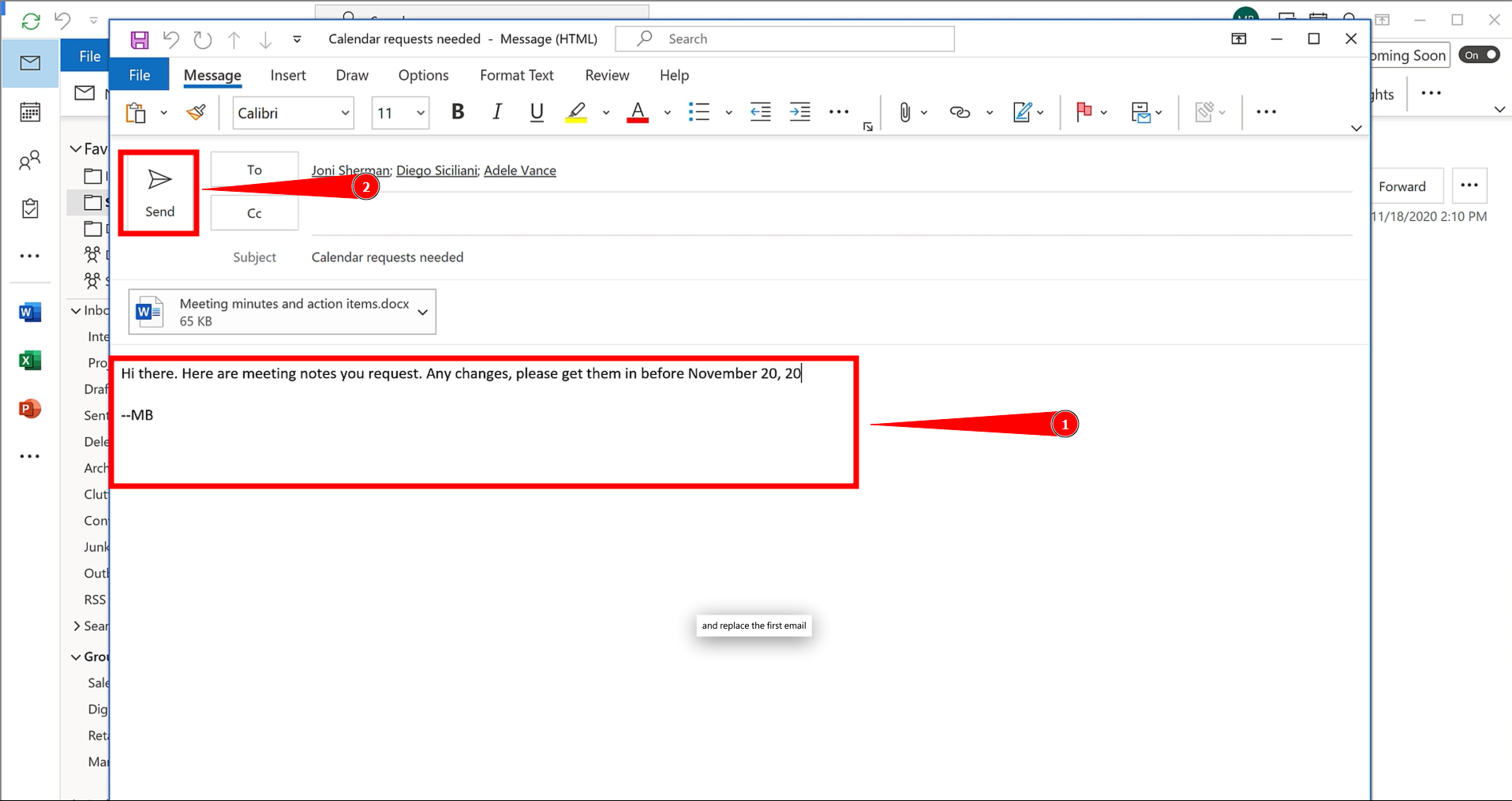Open the font size dropdown
1512x801 pixels.
[421, 113]
